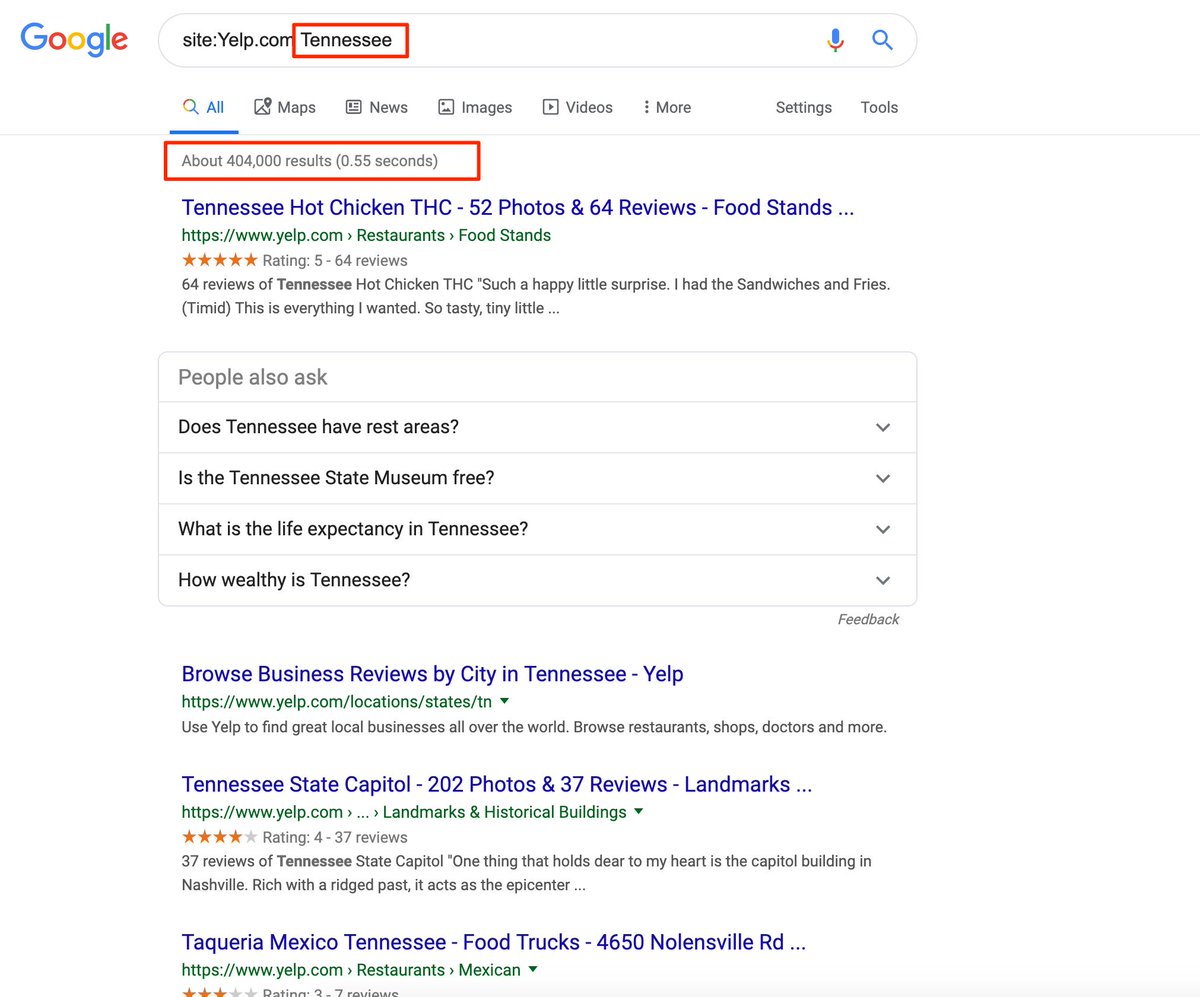The image size is (1200, 997).
Task: Open the More search options menu
Action: pyautogui.click(x=667, y=107)
